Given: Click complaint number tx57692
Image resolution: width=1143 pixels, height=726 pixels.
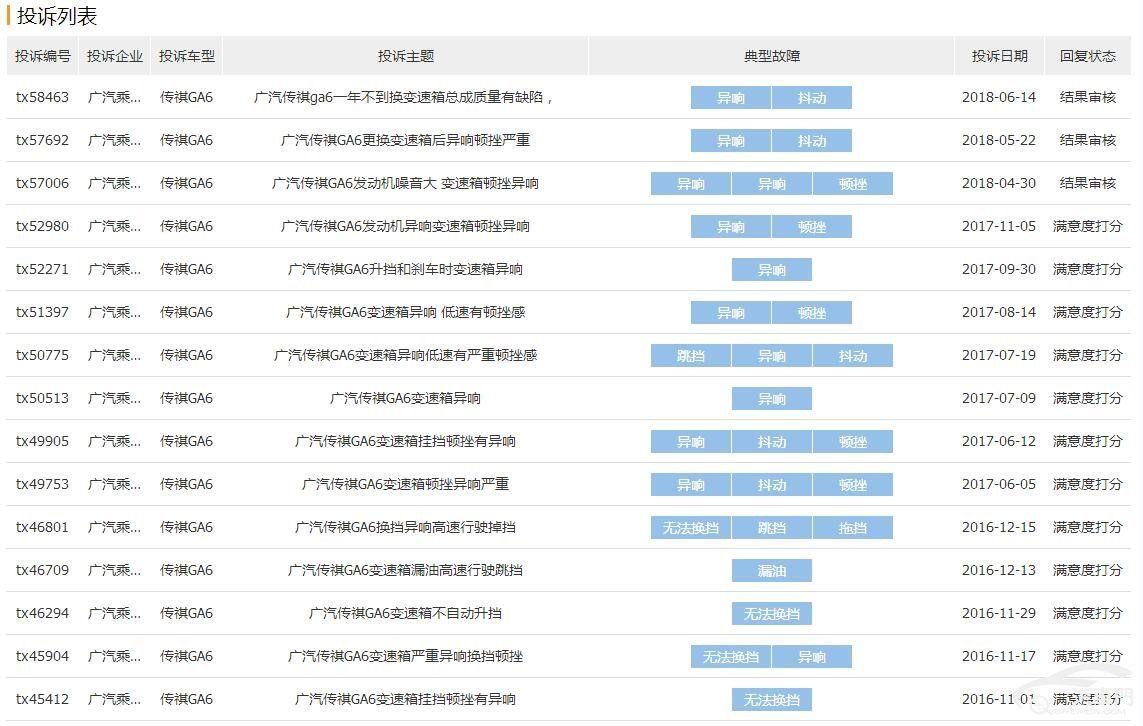Looking at the screenshot, I should point(42,140).
